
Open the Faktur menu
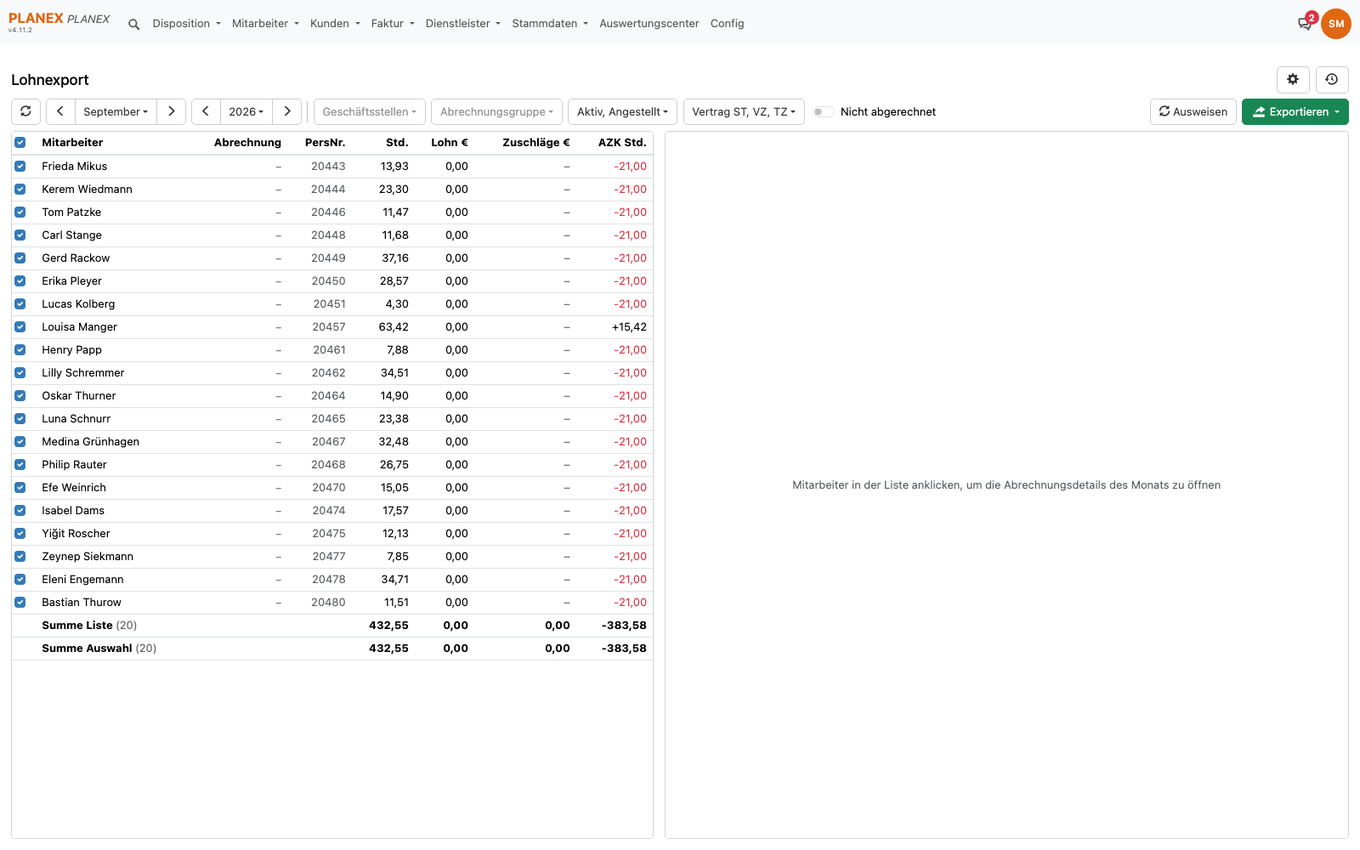[x=392, y=24]
